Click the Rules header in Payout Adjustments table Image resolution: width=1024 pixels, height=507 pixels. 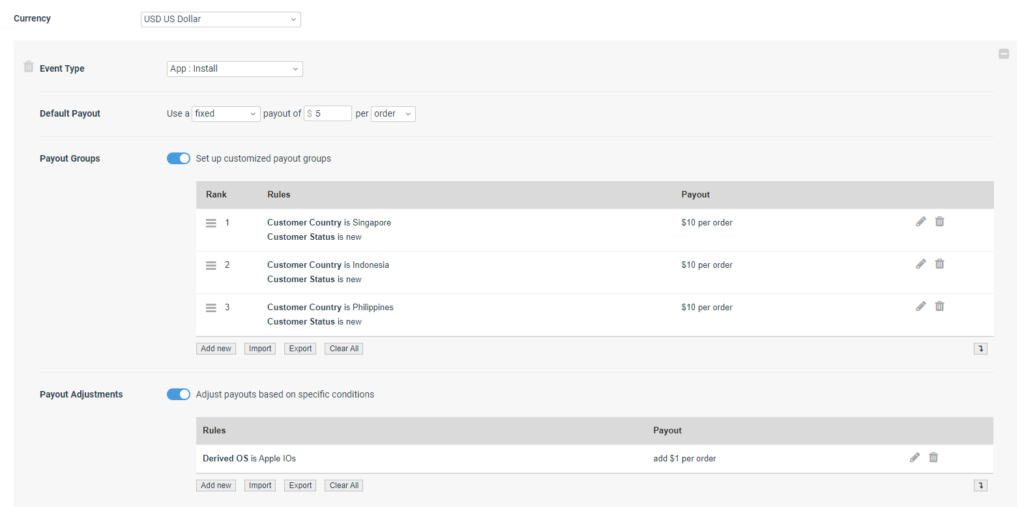[x=214, y=431]
